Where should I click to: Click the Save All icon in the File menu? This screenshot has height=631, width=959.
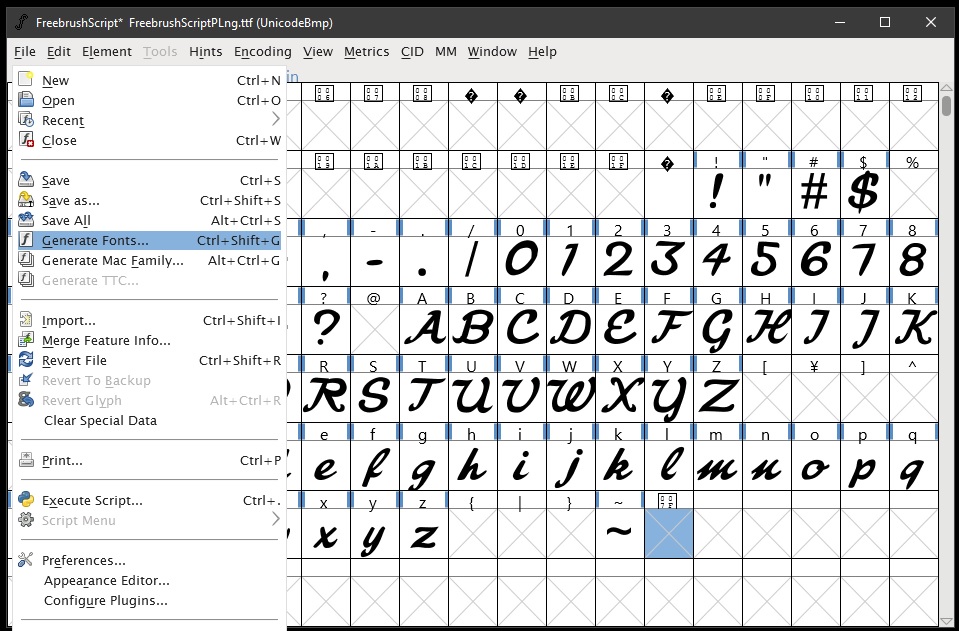(26, 220)
